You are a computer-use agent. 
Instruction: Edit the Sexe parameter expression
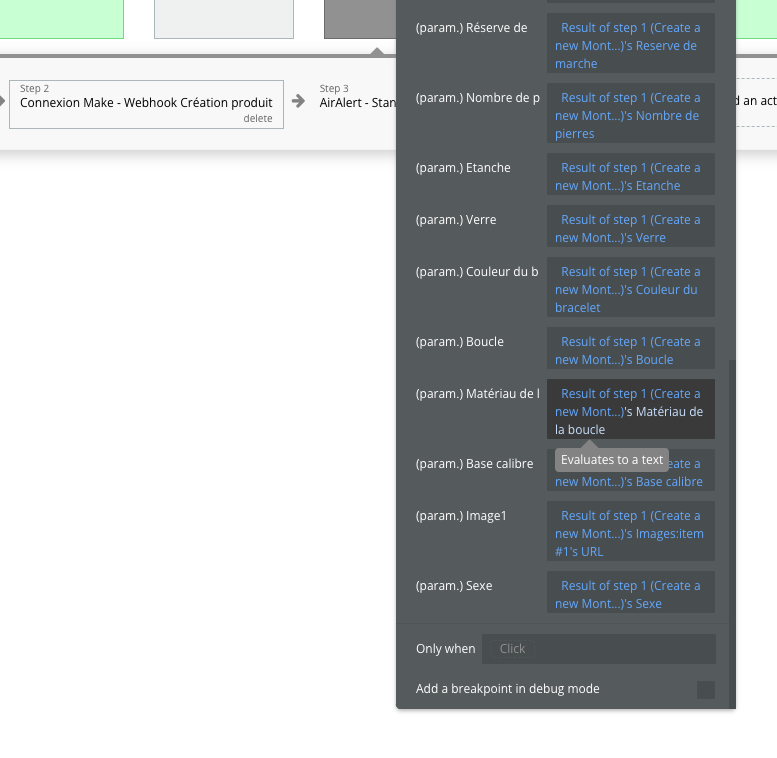[630, 592]
